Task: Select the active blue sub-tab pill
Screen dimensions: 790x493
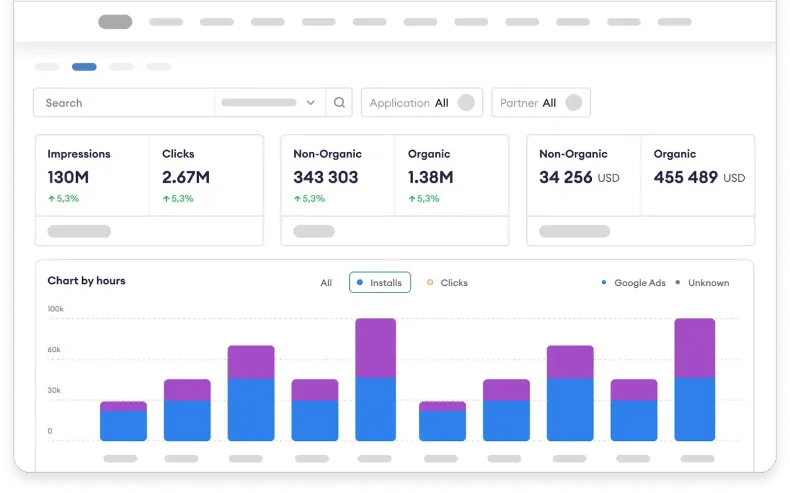Action: click(84, 66)
